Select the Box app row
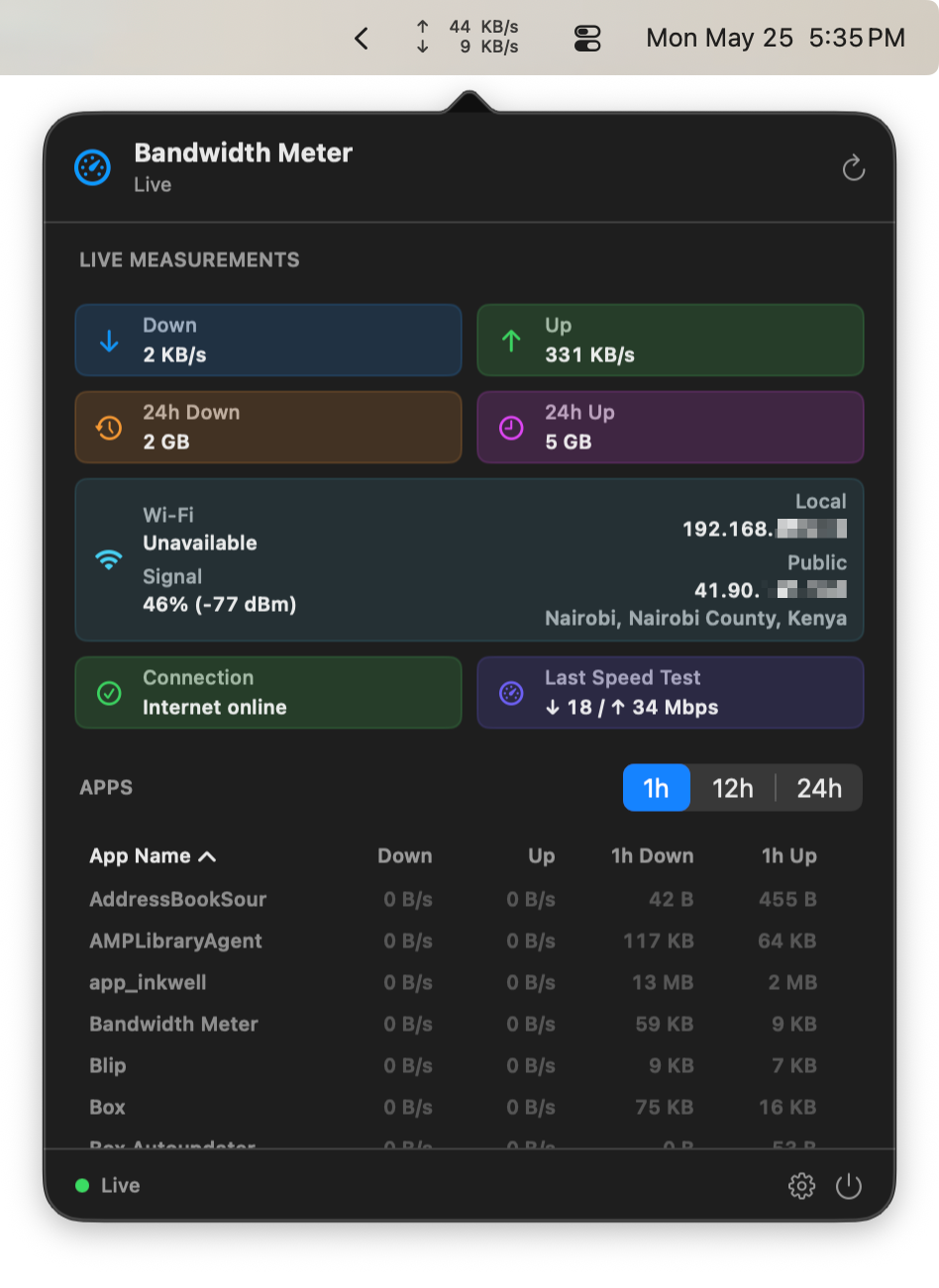This screenshot has height=1288, width=939. coord(454,1108)
